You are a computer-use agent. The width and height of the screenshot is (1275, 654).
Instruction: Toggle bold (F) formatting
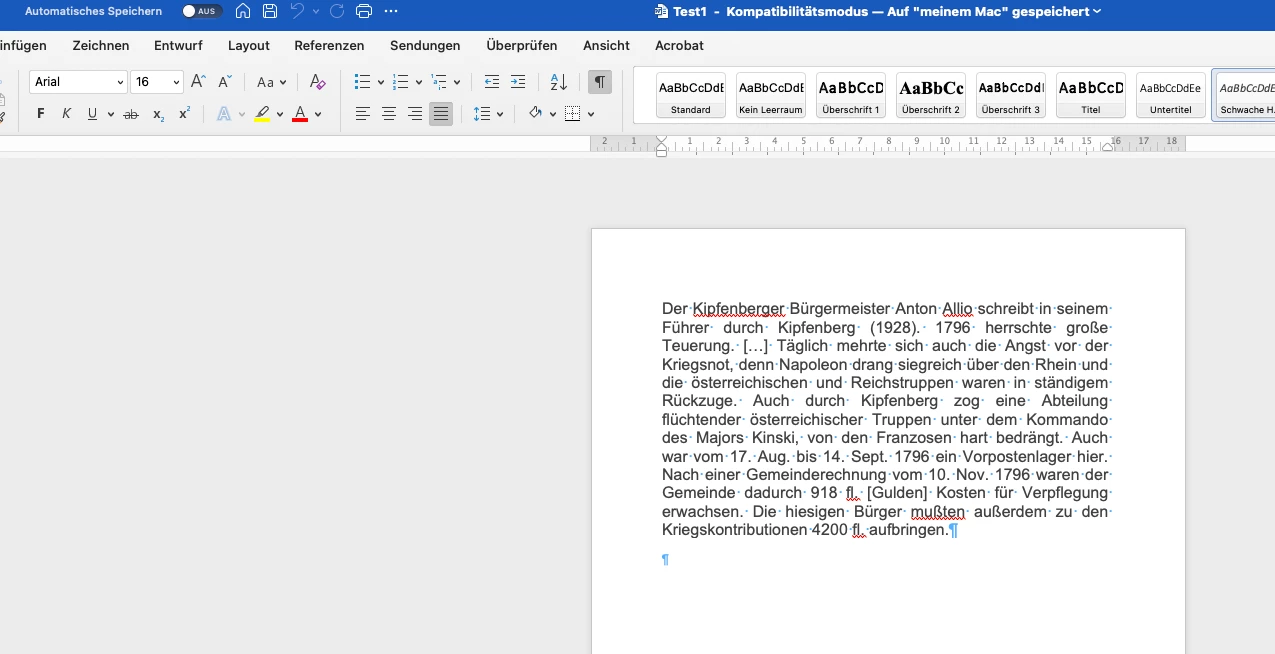pyautogui.click(x=41, y=114)
